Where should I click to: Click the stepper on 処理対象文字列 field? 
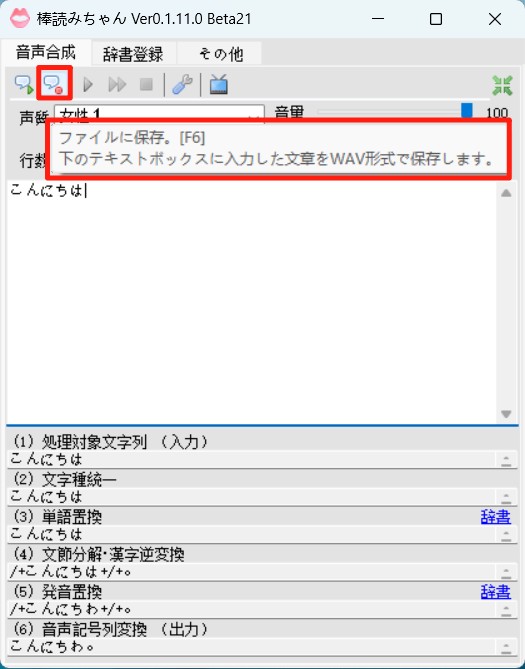coord(506,460)
